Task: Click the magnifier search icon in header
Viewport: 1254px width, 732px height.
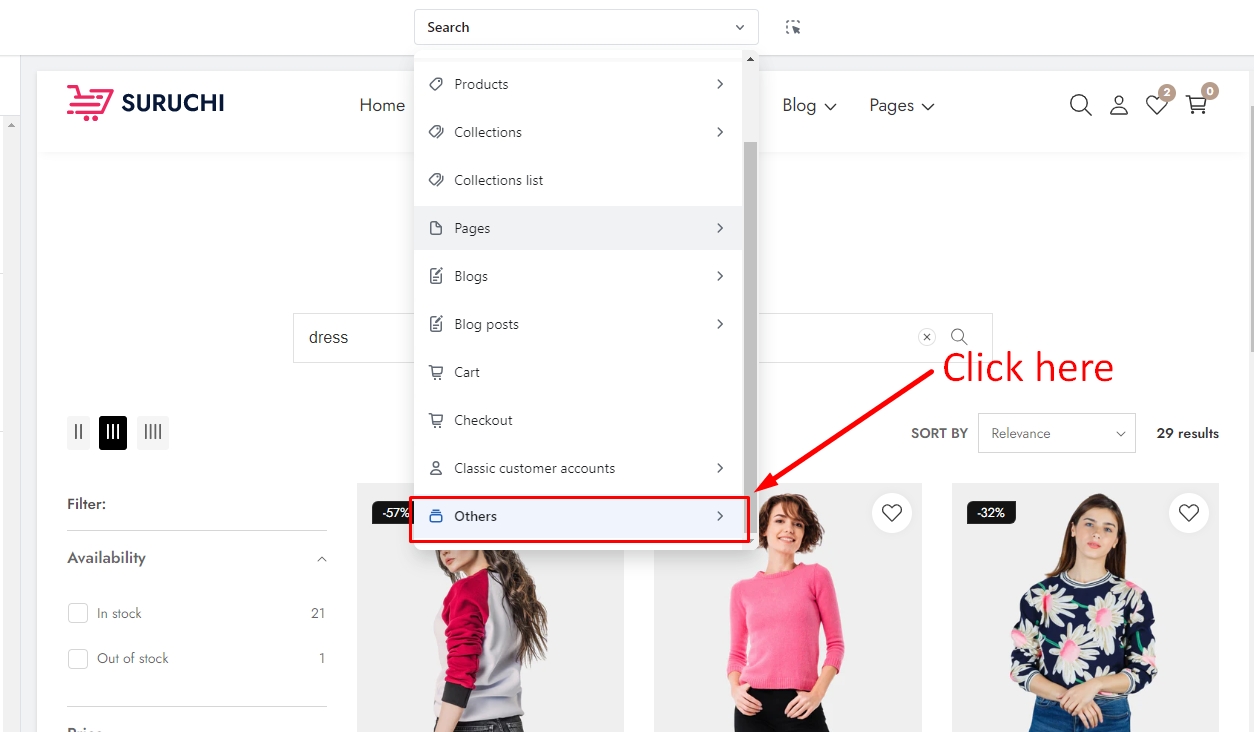Action: pyautogui.click(x=1080, y=105)
